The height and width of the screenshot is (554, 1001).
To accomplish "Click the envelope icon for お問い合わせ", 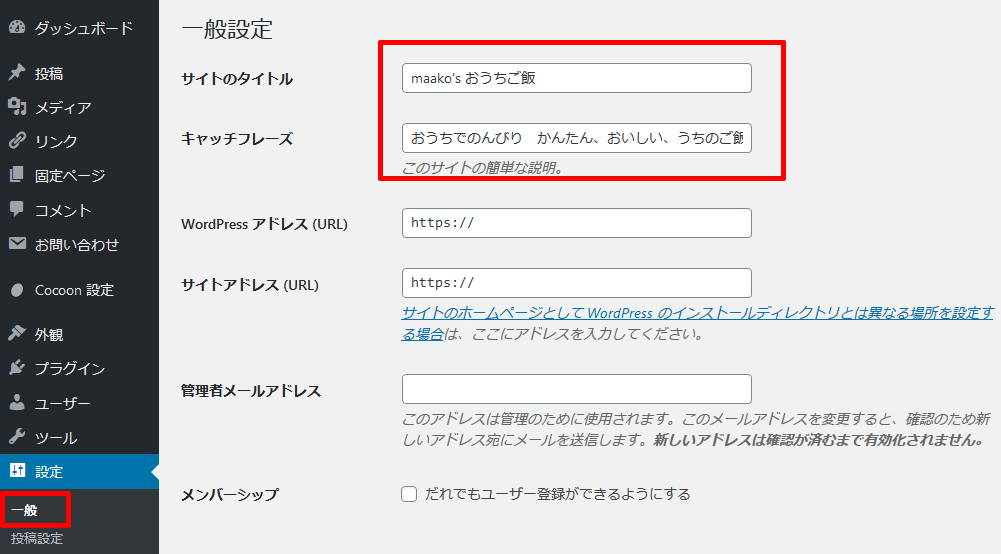I will point(17,243).
